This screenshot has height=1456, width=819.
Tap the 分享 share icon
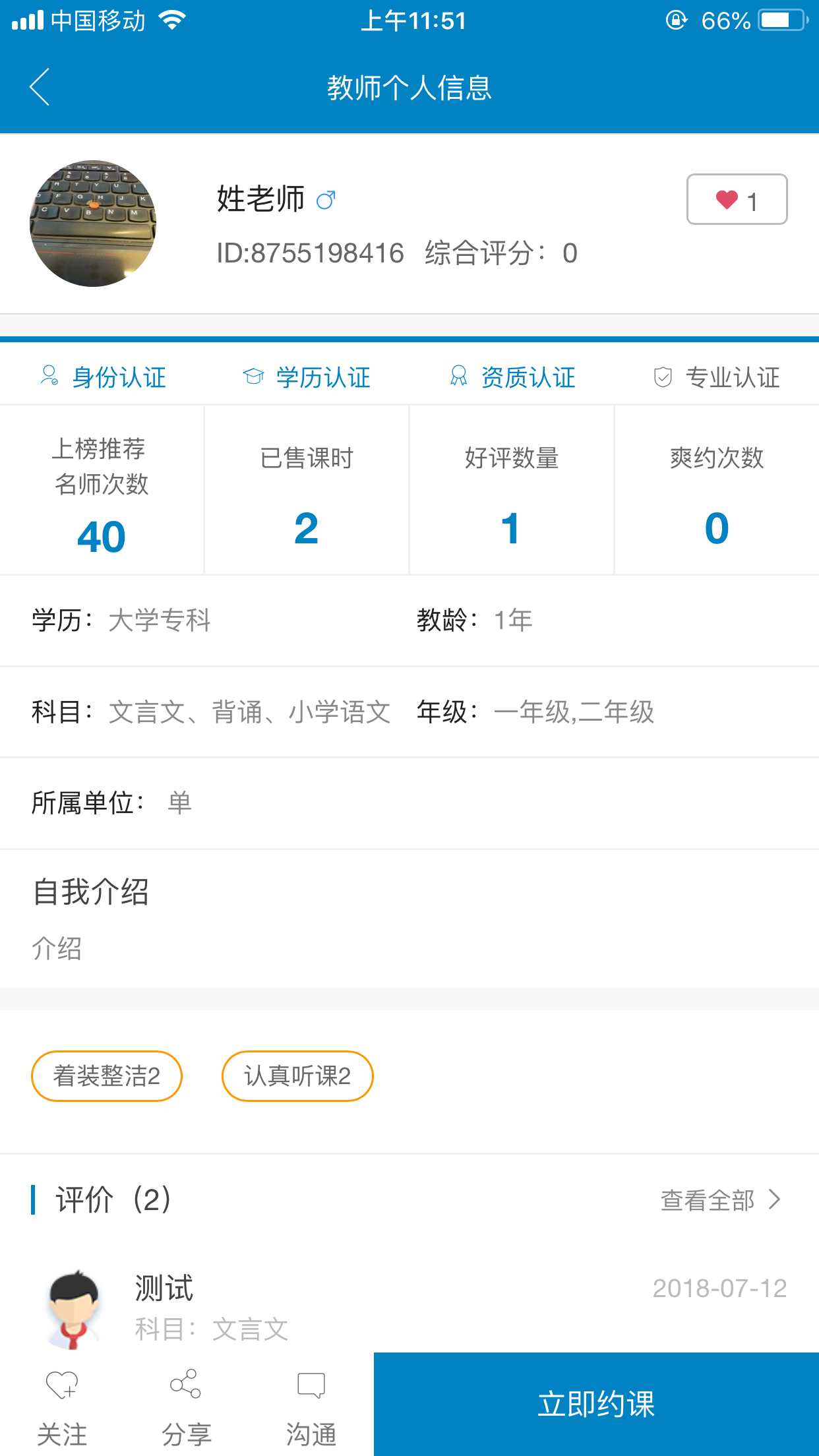click(186, 1385)
